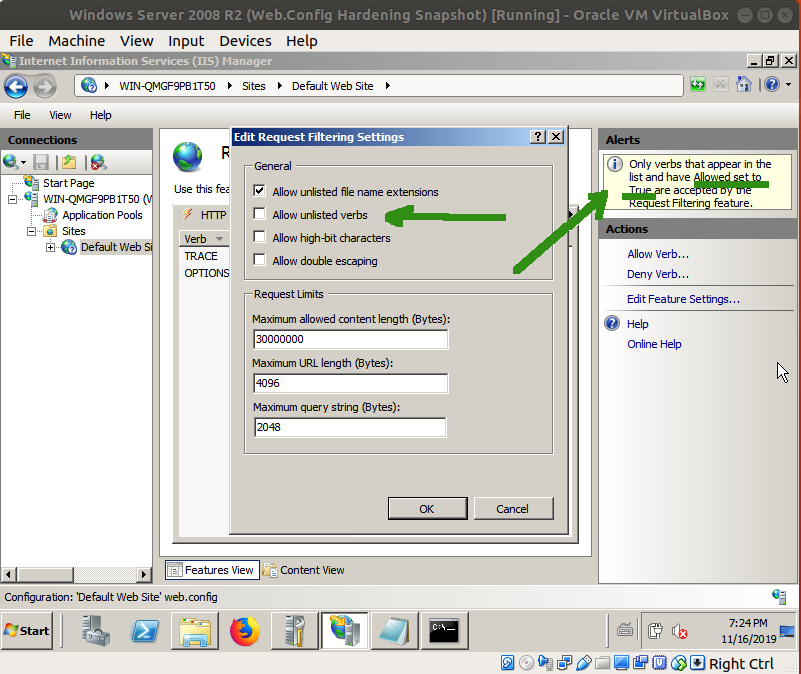The height and width of the screenshot is (674, 801).
Task: Open the IIS Manager View menu
Action: tap(60, 115)
